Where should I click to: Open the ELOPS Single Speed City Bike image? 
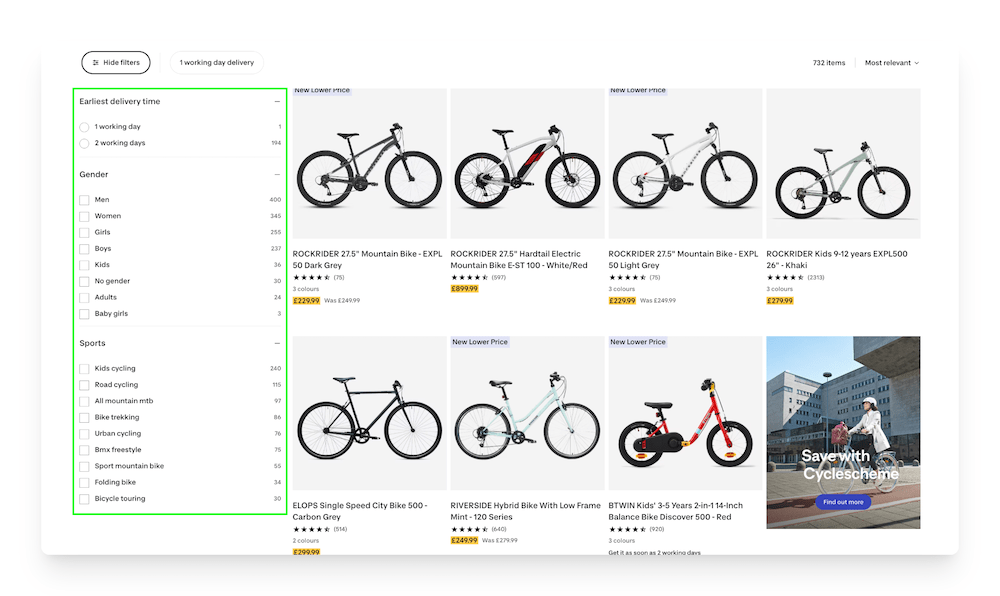(x=369, y=415)
